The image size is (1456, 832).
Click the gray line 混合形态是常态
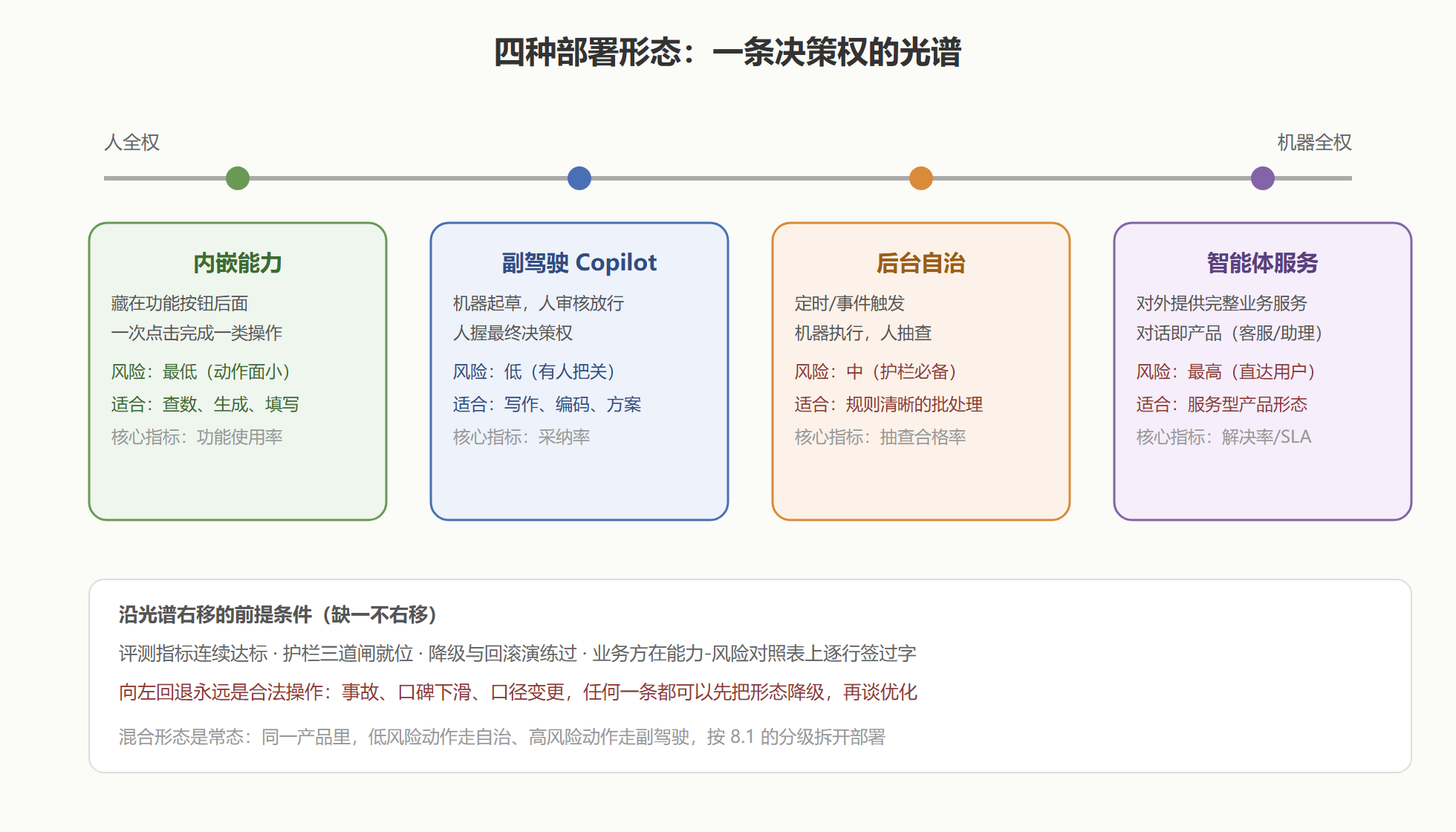[x=502, y=737]
